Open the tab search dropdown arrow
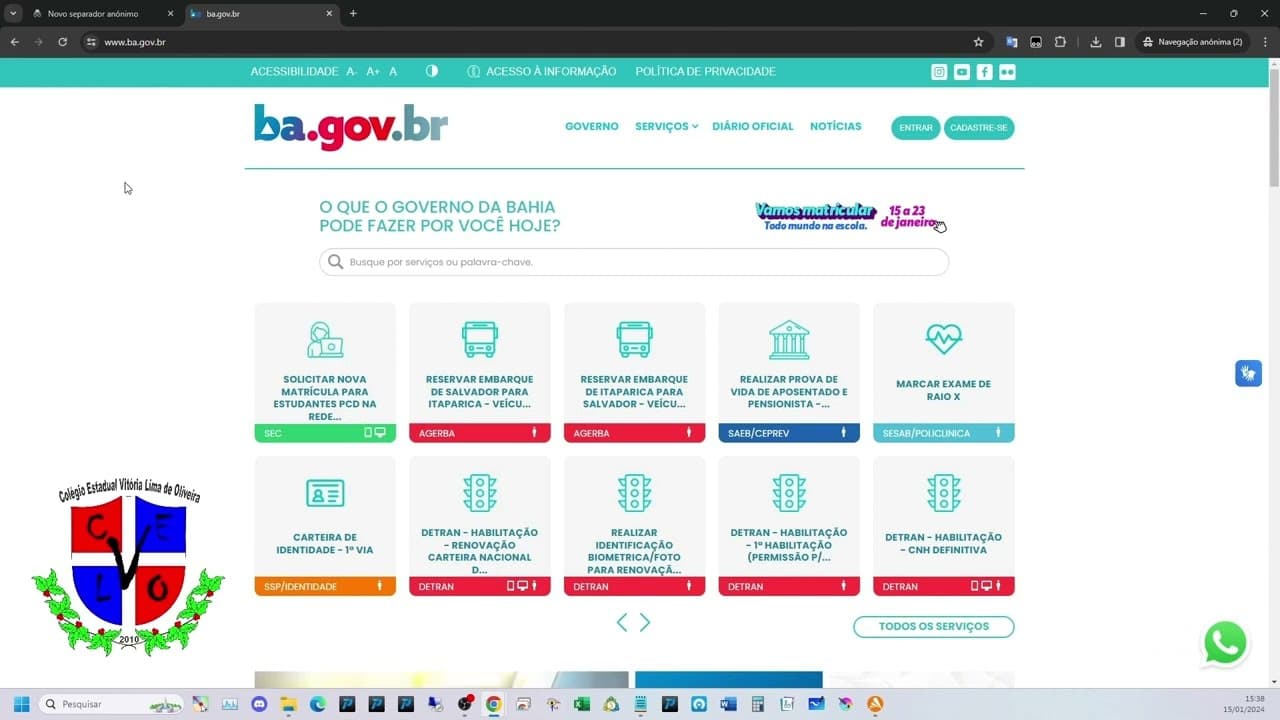Image resolution: width=1280 pixels, height=720 pixels. point(13,13)
